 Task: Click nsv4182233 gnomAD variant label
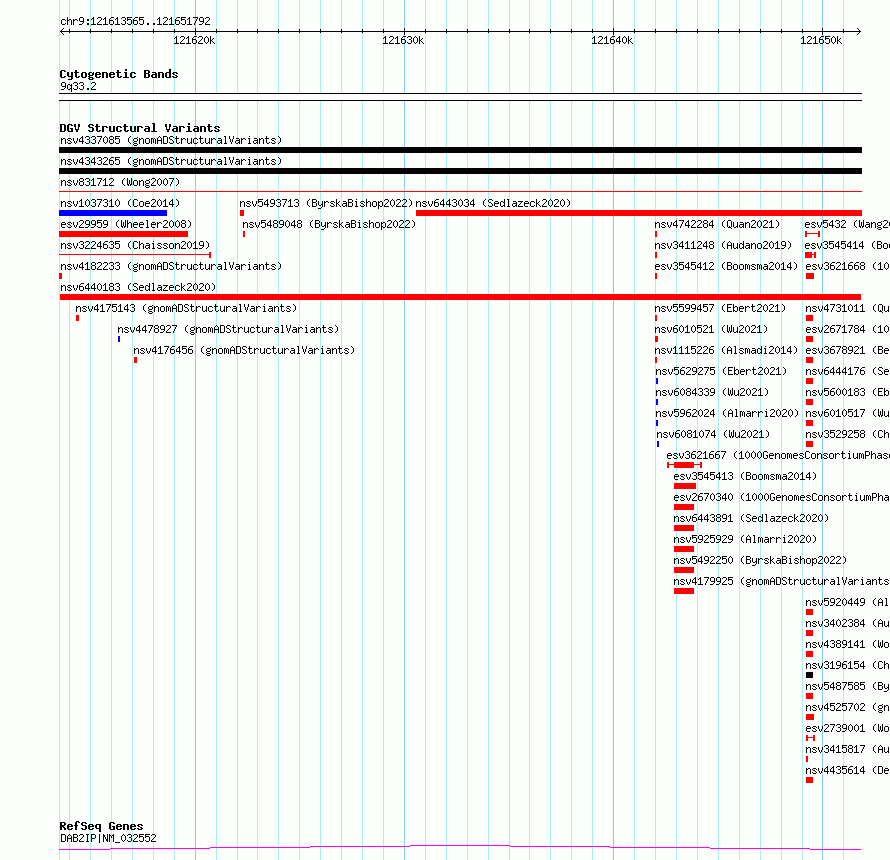(x=171, y=266)
